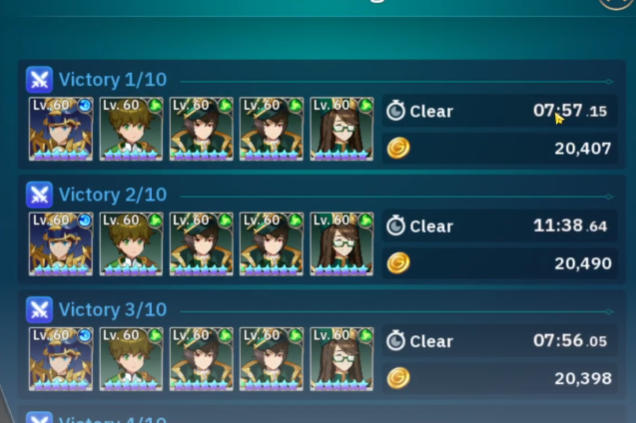Click the crossed swords icon beside Victory 1/10

pos(39,79)
